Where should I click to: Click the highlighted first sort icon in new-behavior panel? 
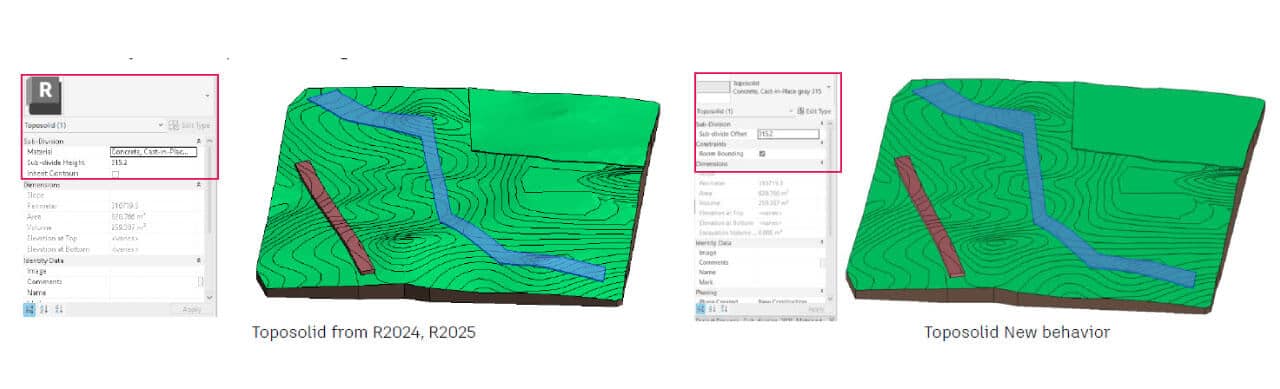pyautogui.click(x=701, y=310)
